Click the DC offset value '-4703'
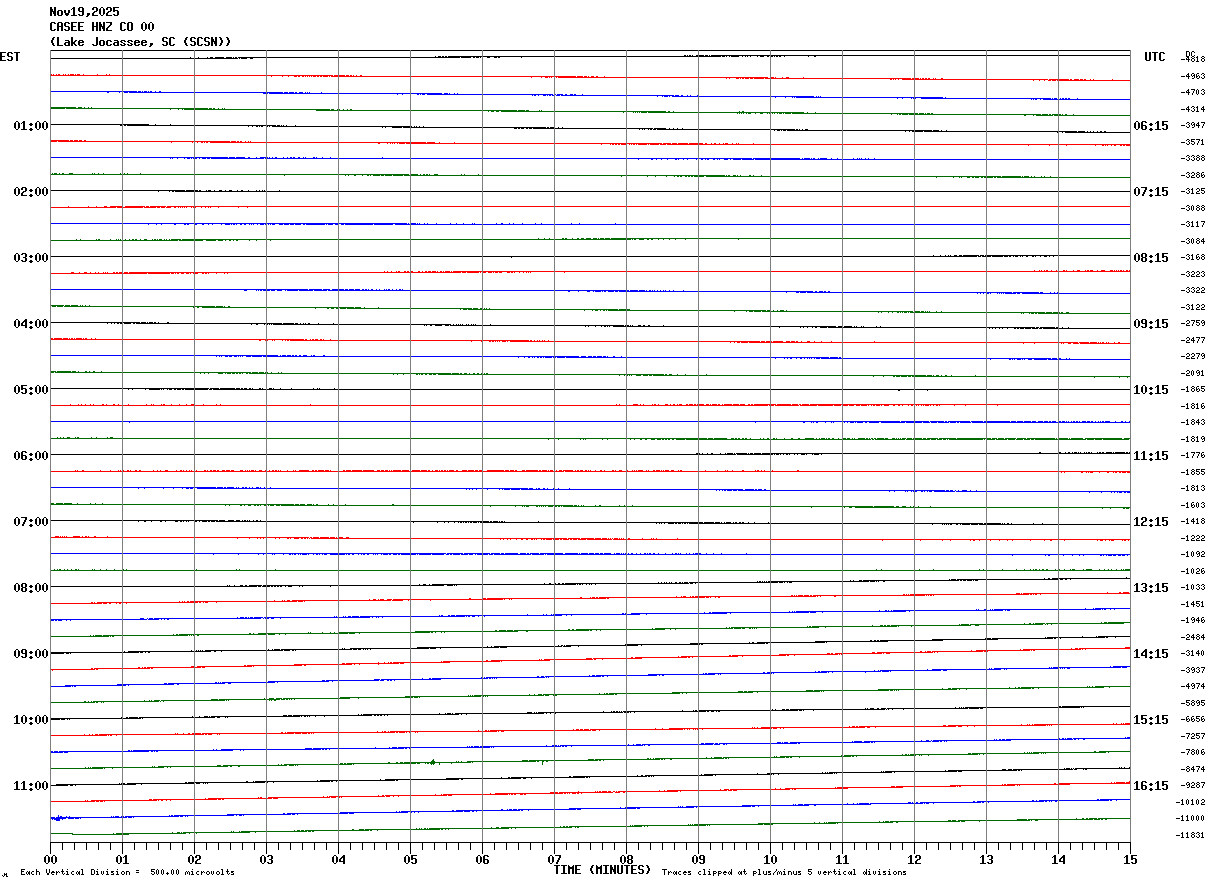This screenshot has width=1210, height=886. coord(1193,92)
